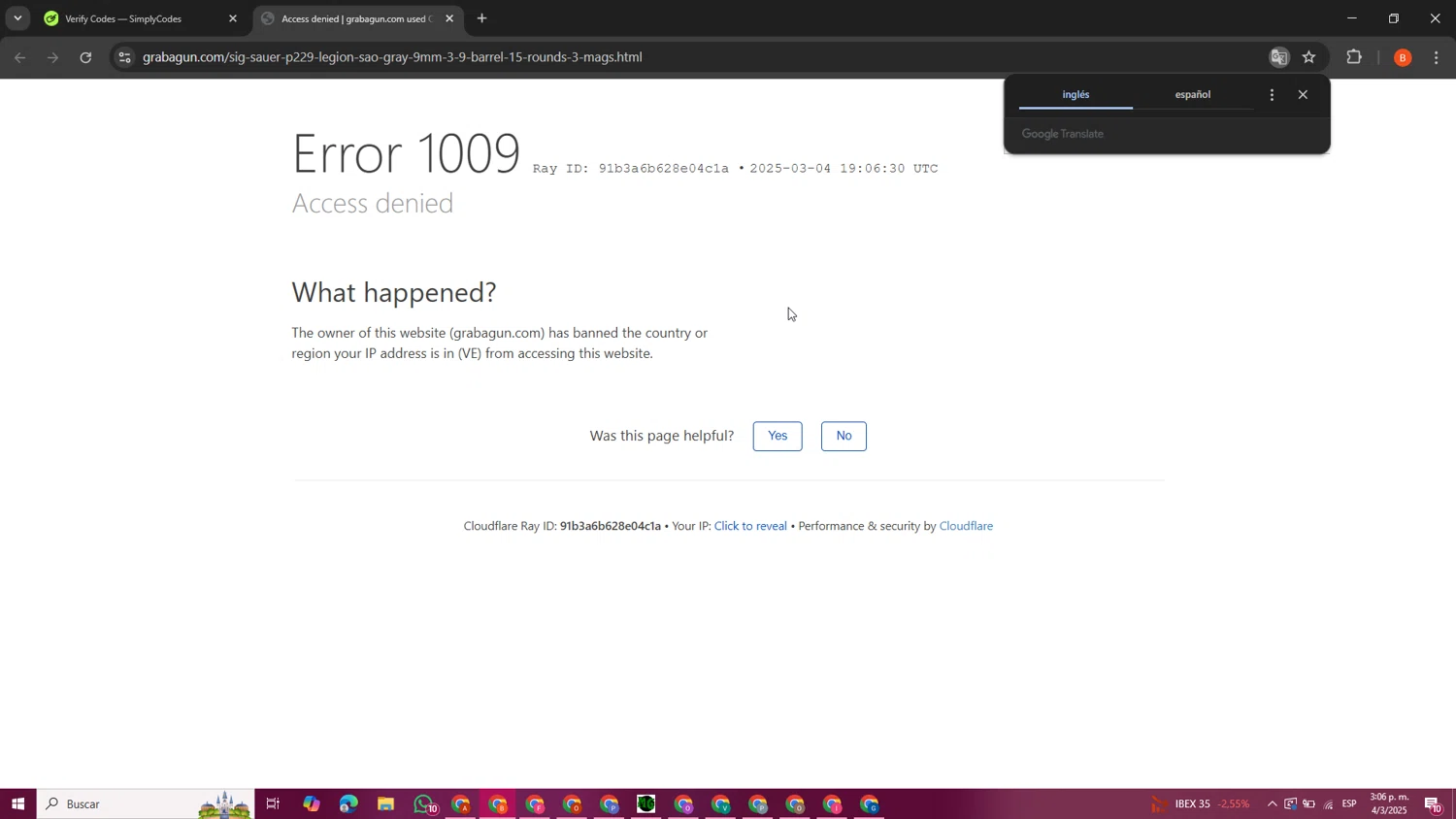Reload the grabagun page

[x=85, y=57]
